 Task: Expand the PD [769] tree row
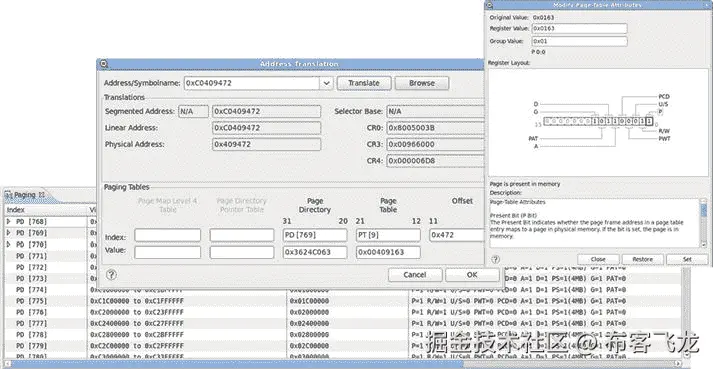9,233
